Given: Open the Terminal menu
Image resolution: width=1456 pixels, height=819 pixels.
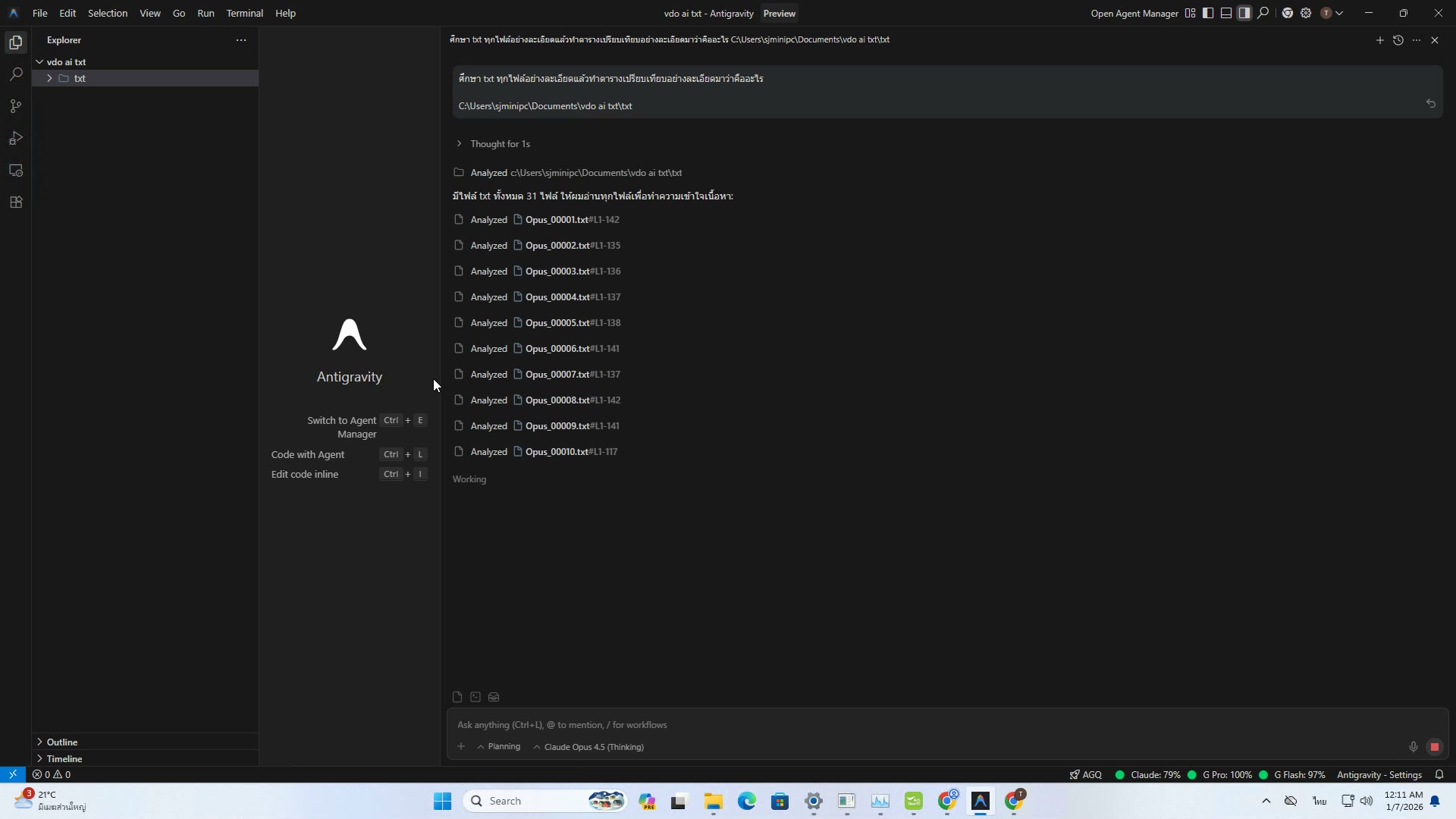Looking at the screenshot, I should [x=244, y=13].
